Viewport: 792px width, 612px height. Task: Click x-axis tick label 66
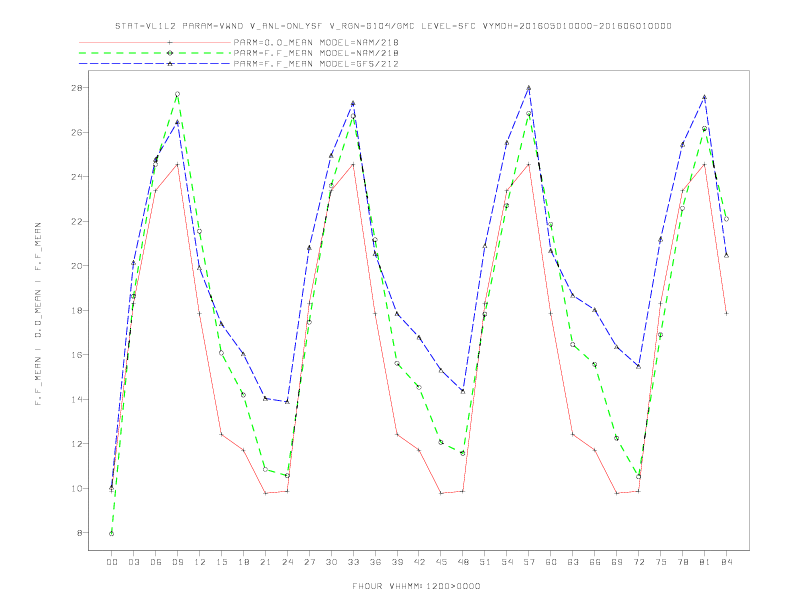click(595, 562)
